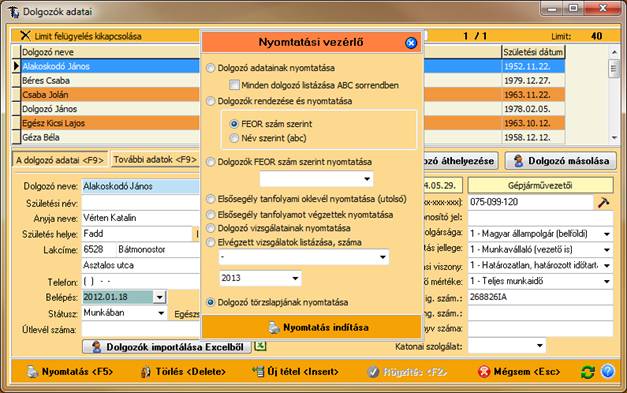The width and height of the screenshot is (627, 393).
Task: Open the blue help question mark icon
Action: [x=607, y=372]
